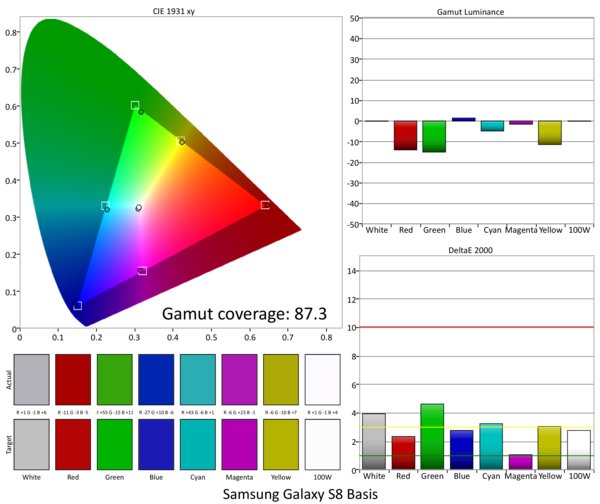Click the Actual Yellow color swatch
This screenshot has height=504, width=600.
tap(281, 379)
